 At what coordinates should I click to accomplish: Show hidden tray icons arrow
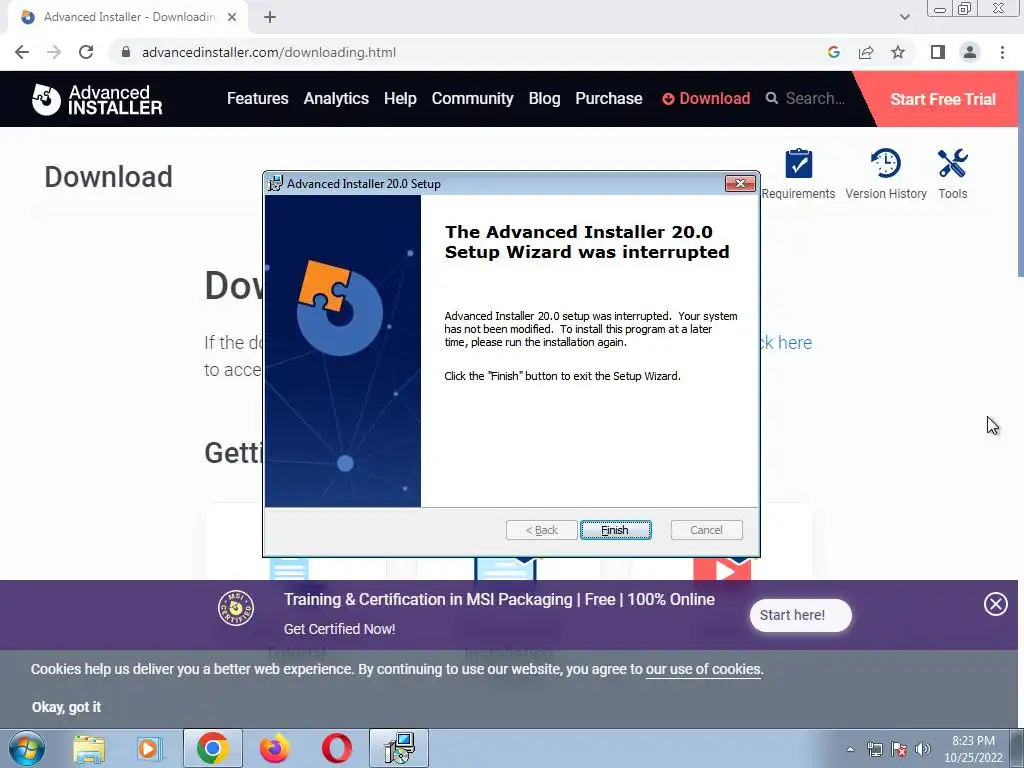coord(850,749)
